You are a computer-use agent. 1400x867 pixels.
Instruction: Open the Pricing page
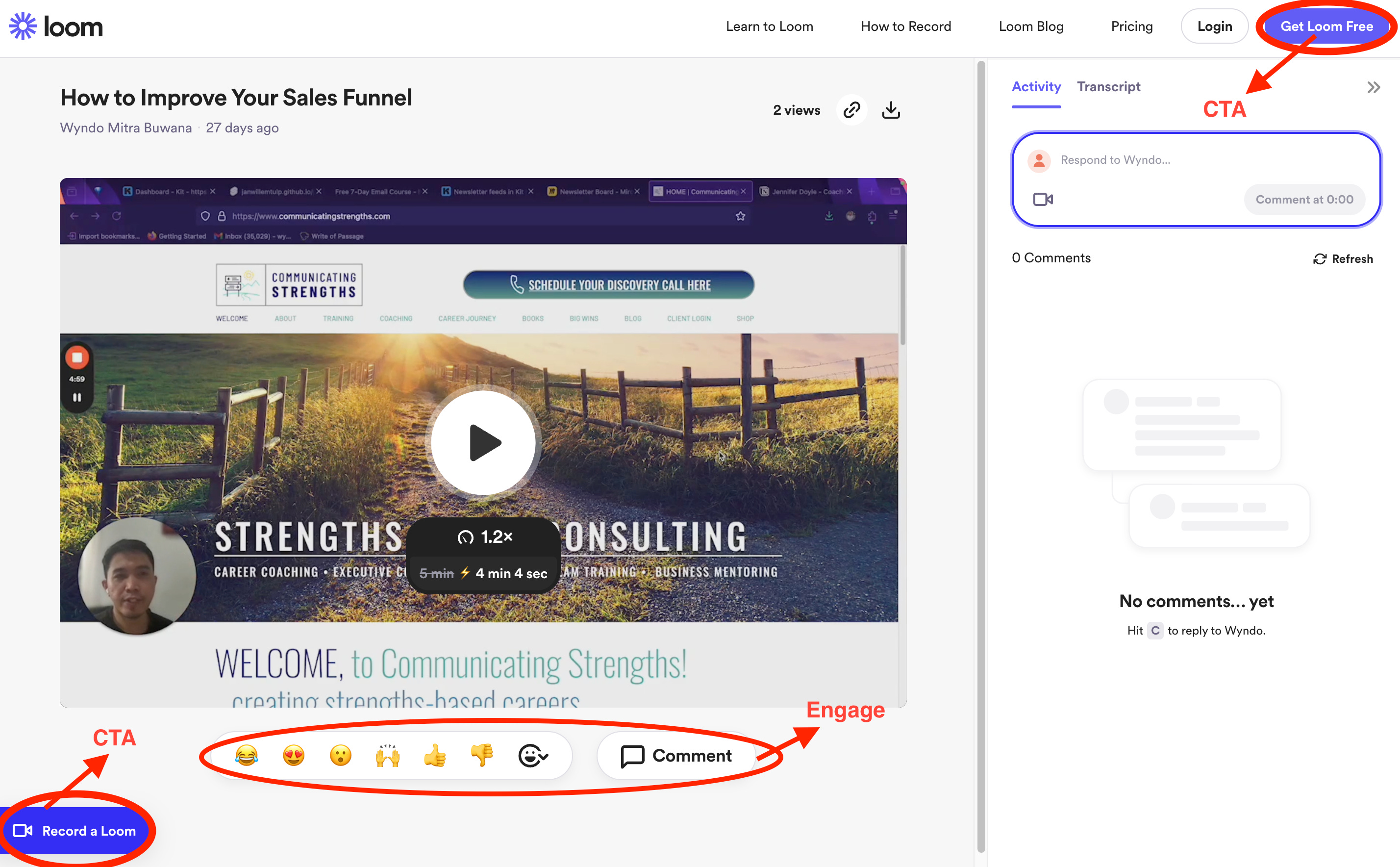point(1131,26)
